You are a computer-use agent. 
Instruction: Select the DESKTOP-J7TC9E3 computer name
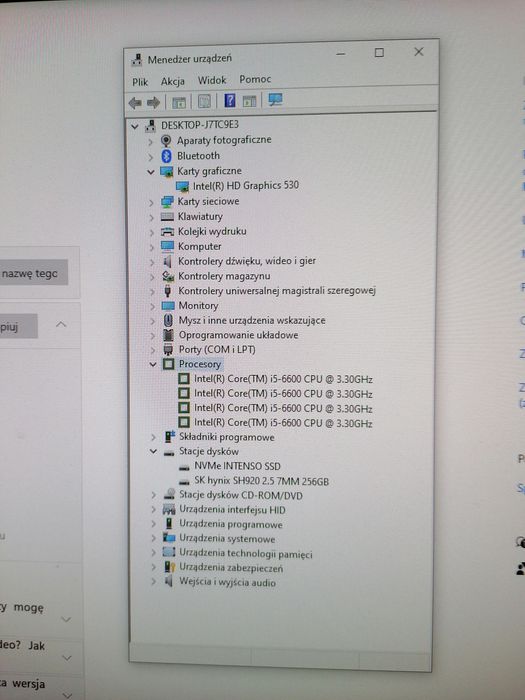point(200,125)
